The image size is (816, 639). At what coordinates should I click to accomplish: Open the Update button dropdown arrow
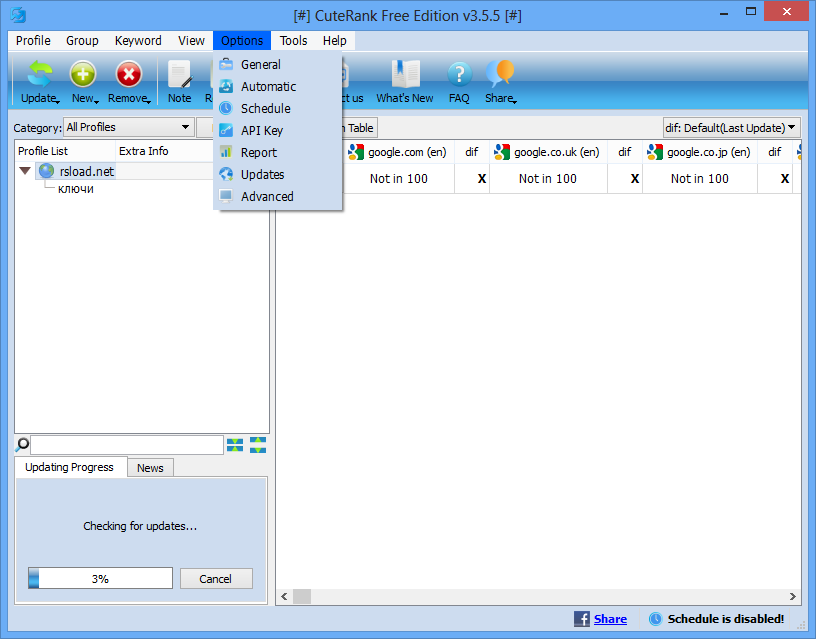pyautogui.click(x=58, y=102)
